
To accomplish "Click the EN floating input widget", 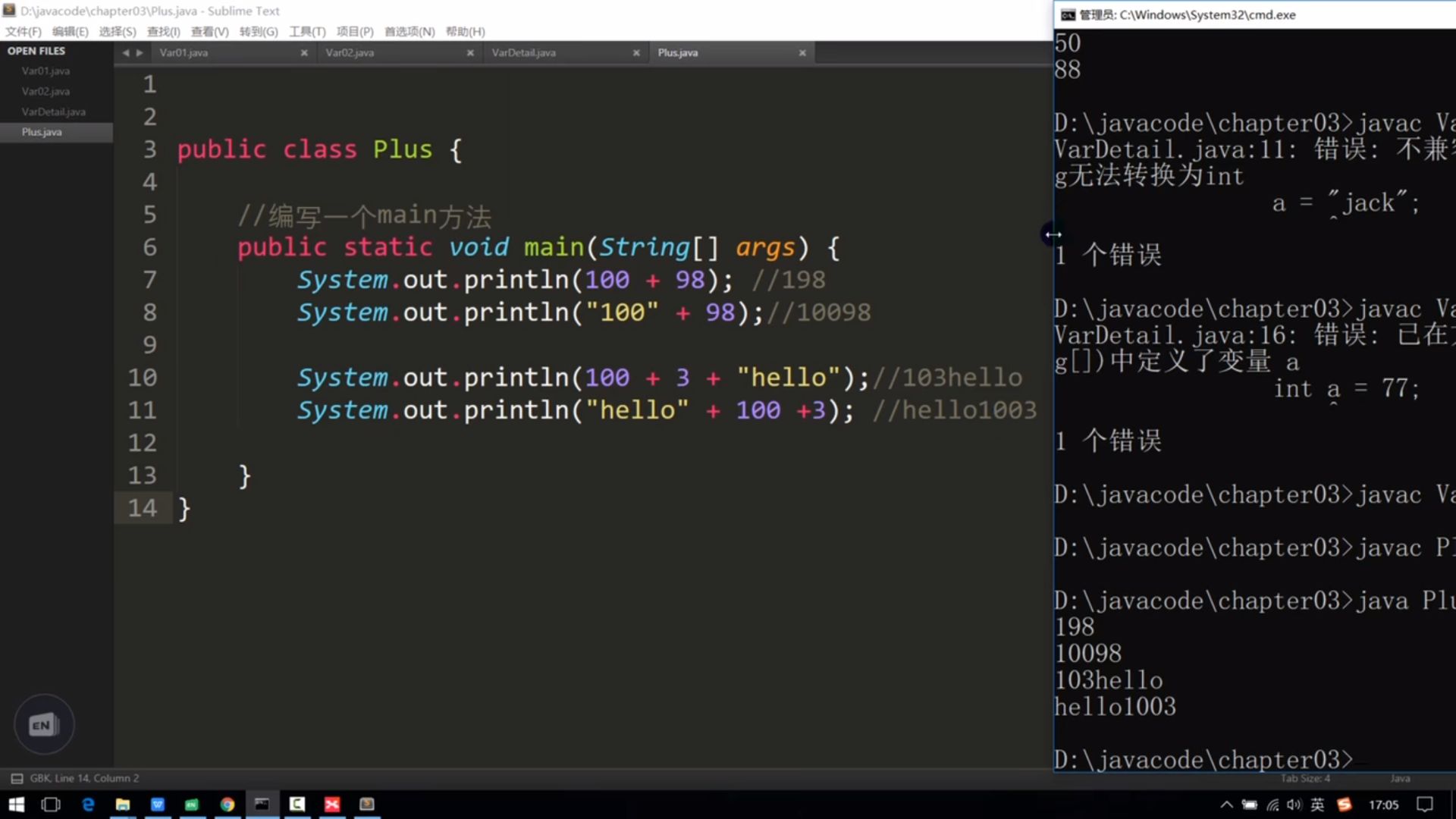I will [x=43, y=725].
